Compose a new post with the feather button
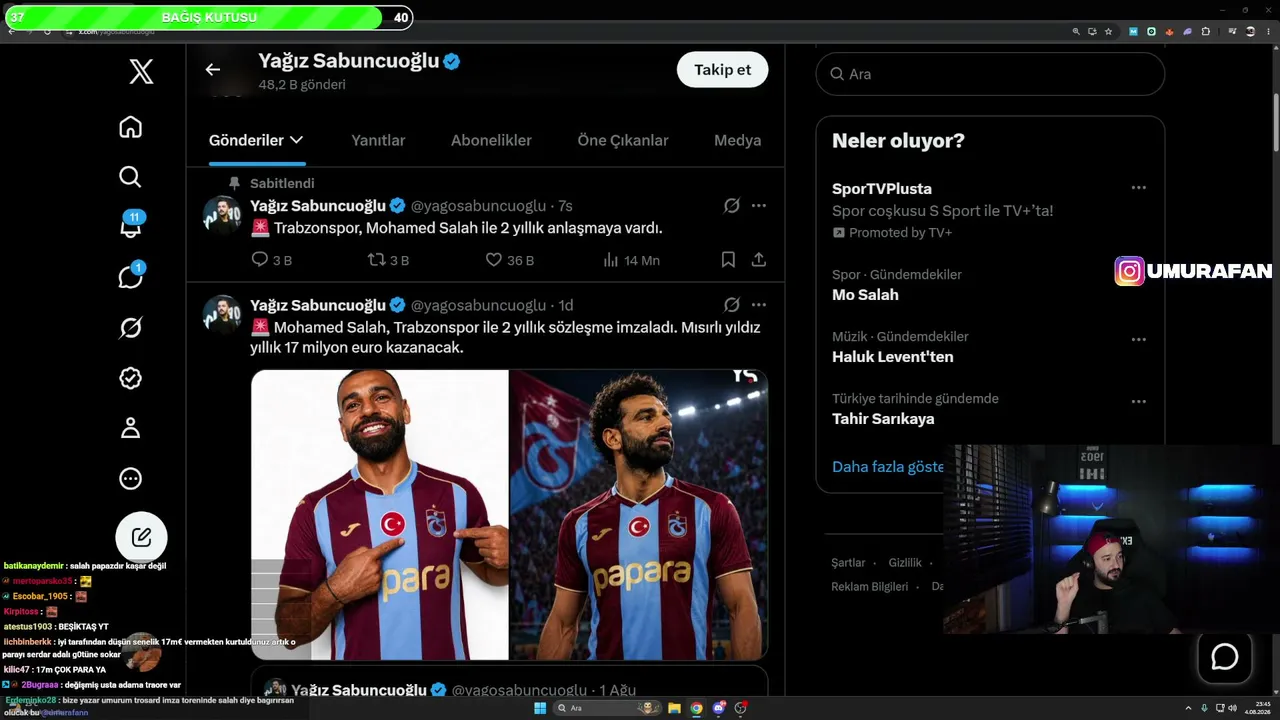The width and height of the screenshot is (1280, 720). click(x=141, y=537)
